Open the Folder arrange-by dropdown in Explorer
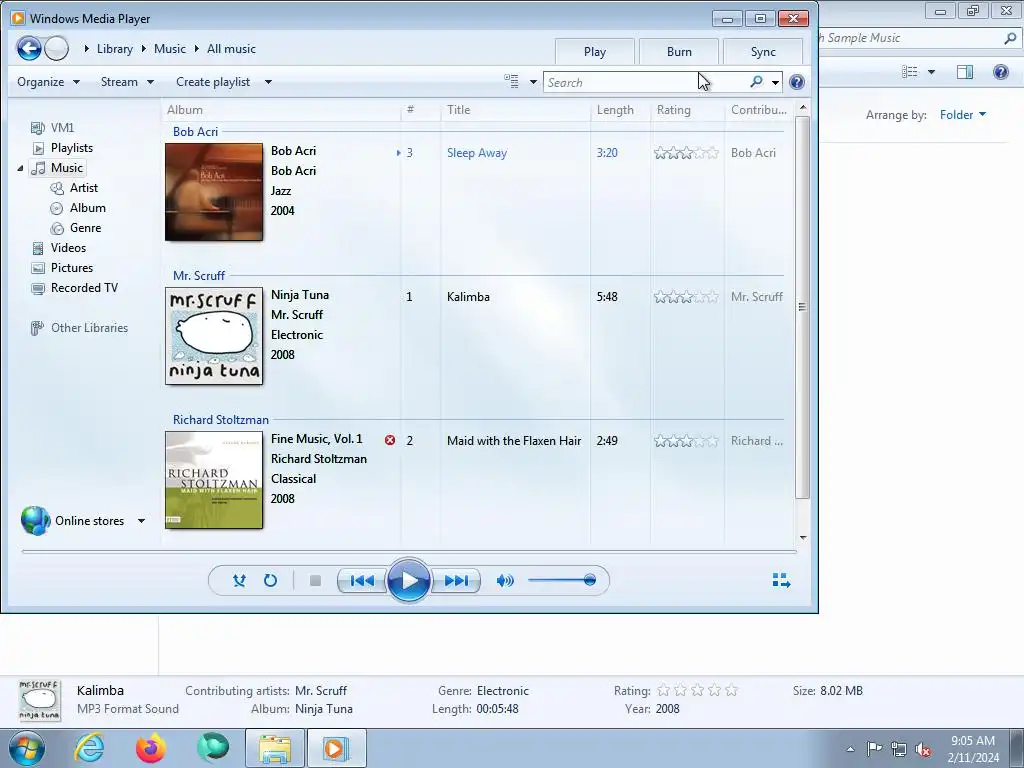1024x768 pixels. tap(963, 114)
